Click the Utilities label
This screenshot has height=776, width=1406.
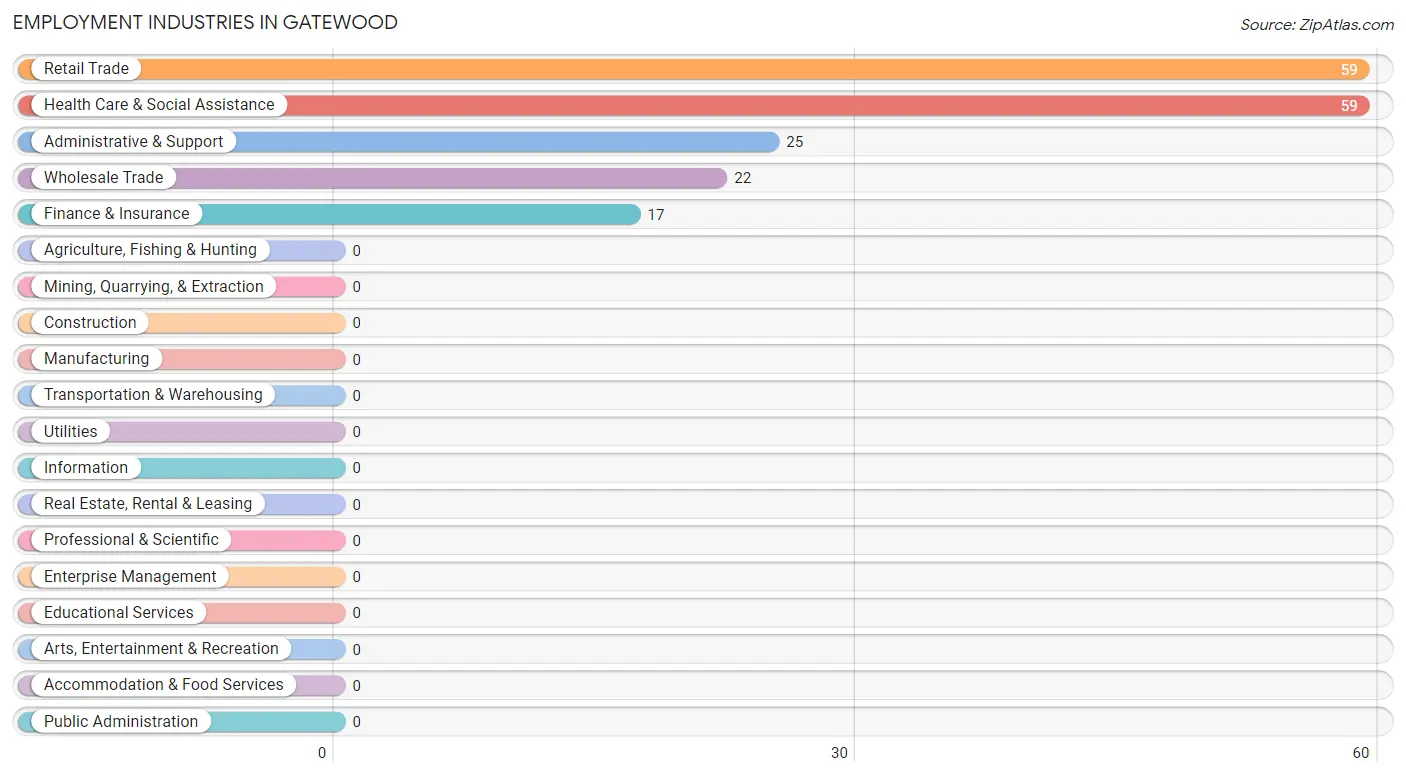click(71, 432)
